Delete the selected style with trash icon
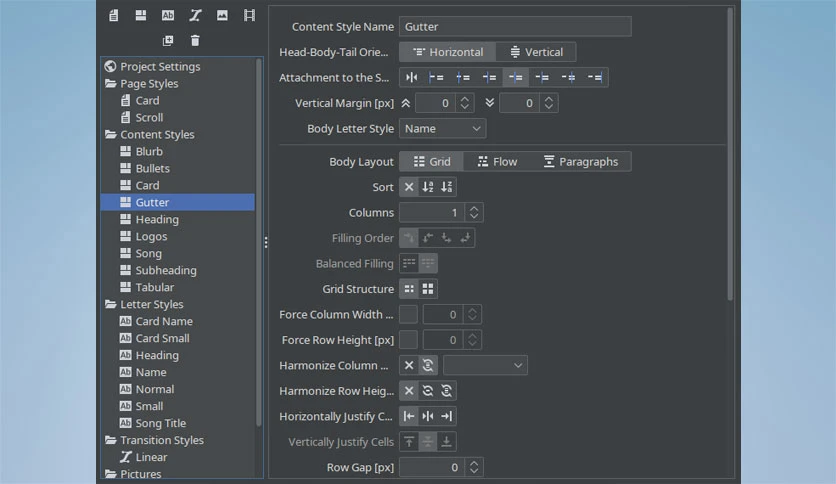The width and height of the screenshot is (836, 484). pos(195,41)
